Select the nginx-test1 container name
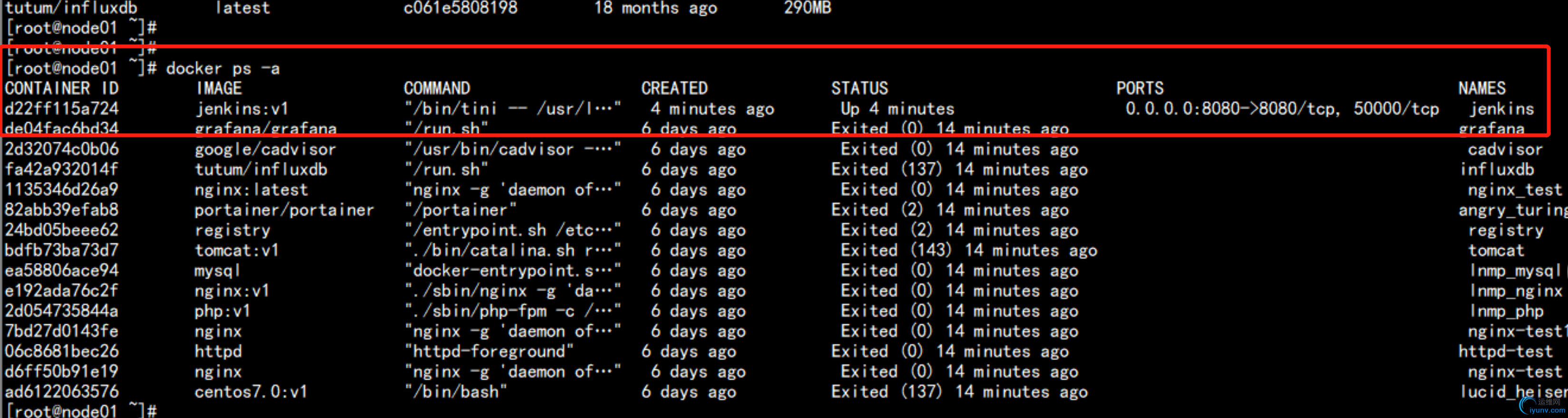This screenshot has width=1568, height=418. (x=1518, y=331)
